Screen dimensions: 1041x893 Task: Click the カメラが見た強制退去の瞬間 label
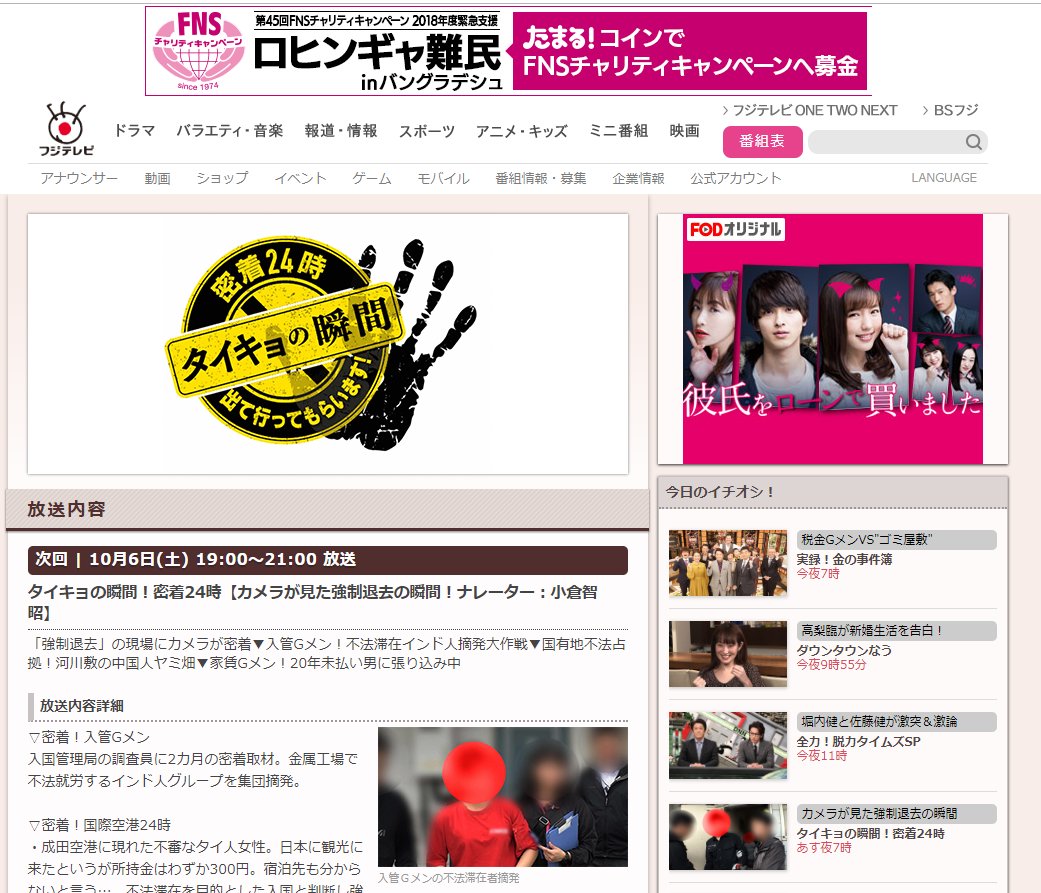pyautogui.click(x=896, y=814)
